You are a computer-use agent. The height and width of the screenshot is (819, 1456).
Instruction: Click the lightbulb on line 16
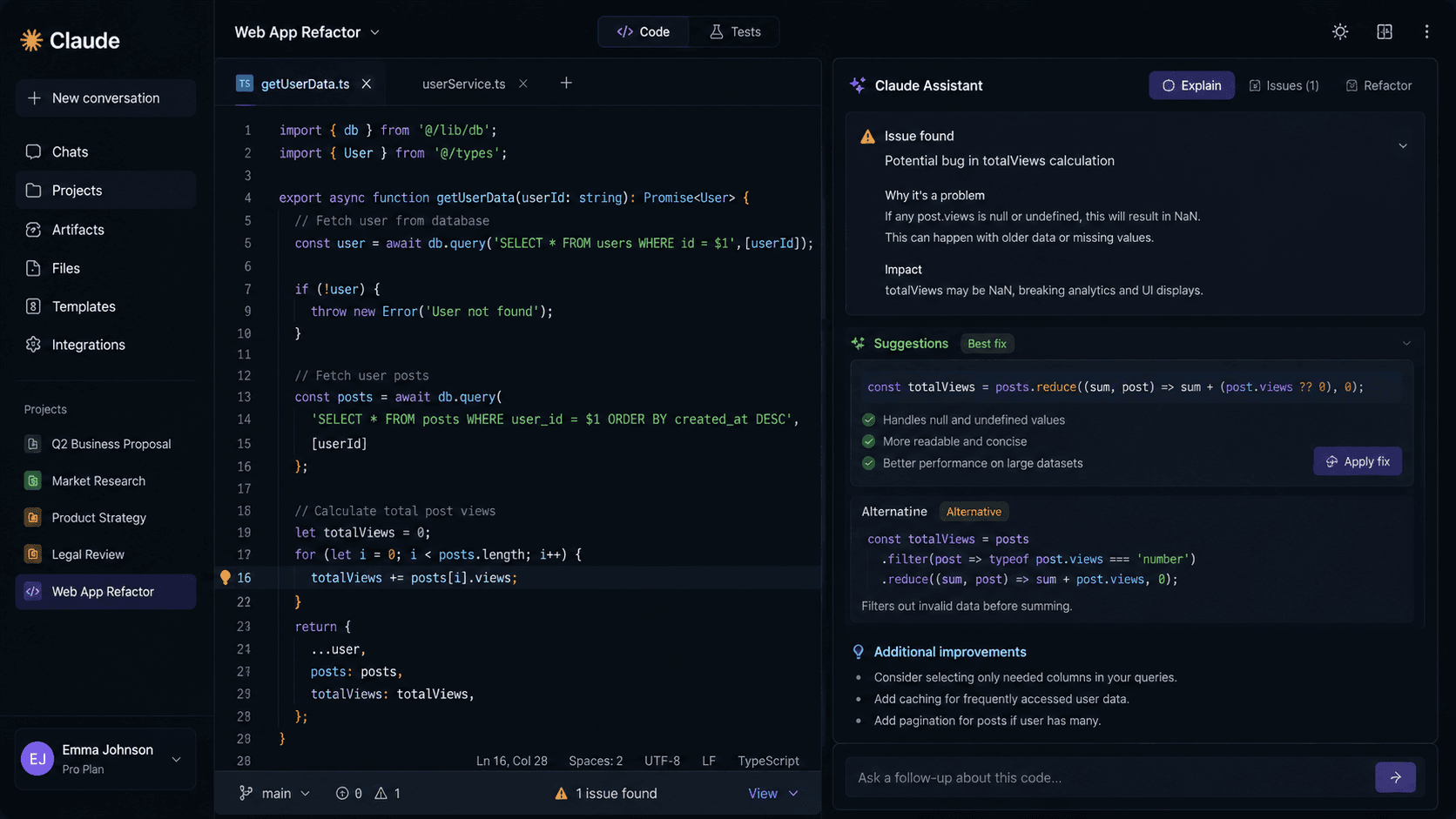[226, 577]
